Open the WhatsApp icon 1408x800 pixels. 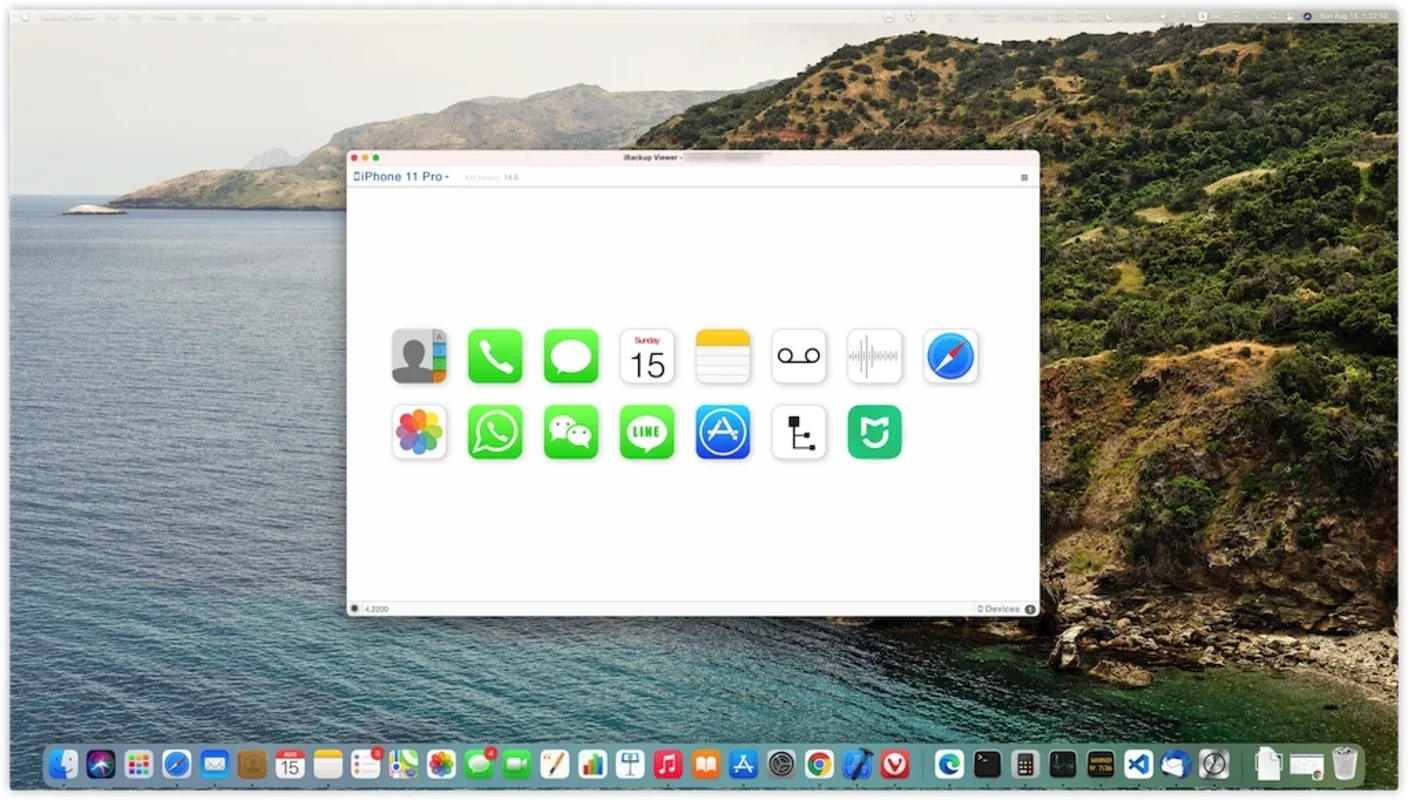tap(495, 432)
